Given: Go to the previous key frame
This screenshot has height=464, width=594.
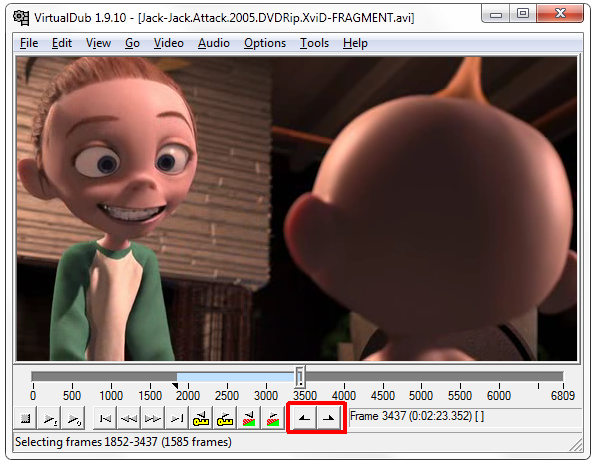Looking at the screenshot, I should click(x=201, y=419).
